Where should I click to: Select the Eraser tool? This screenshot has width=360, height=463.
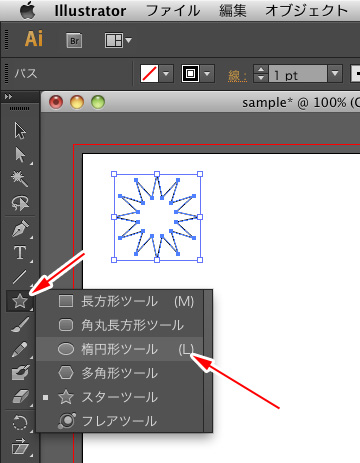point(21,397)
